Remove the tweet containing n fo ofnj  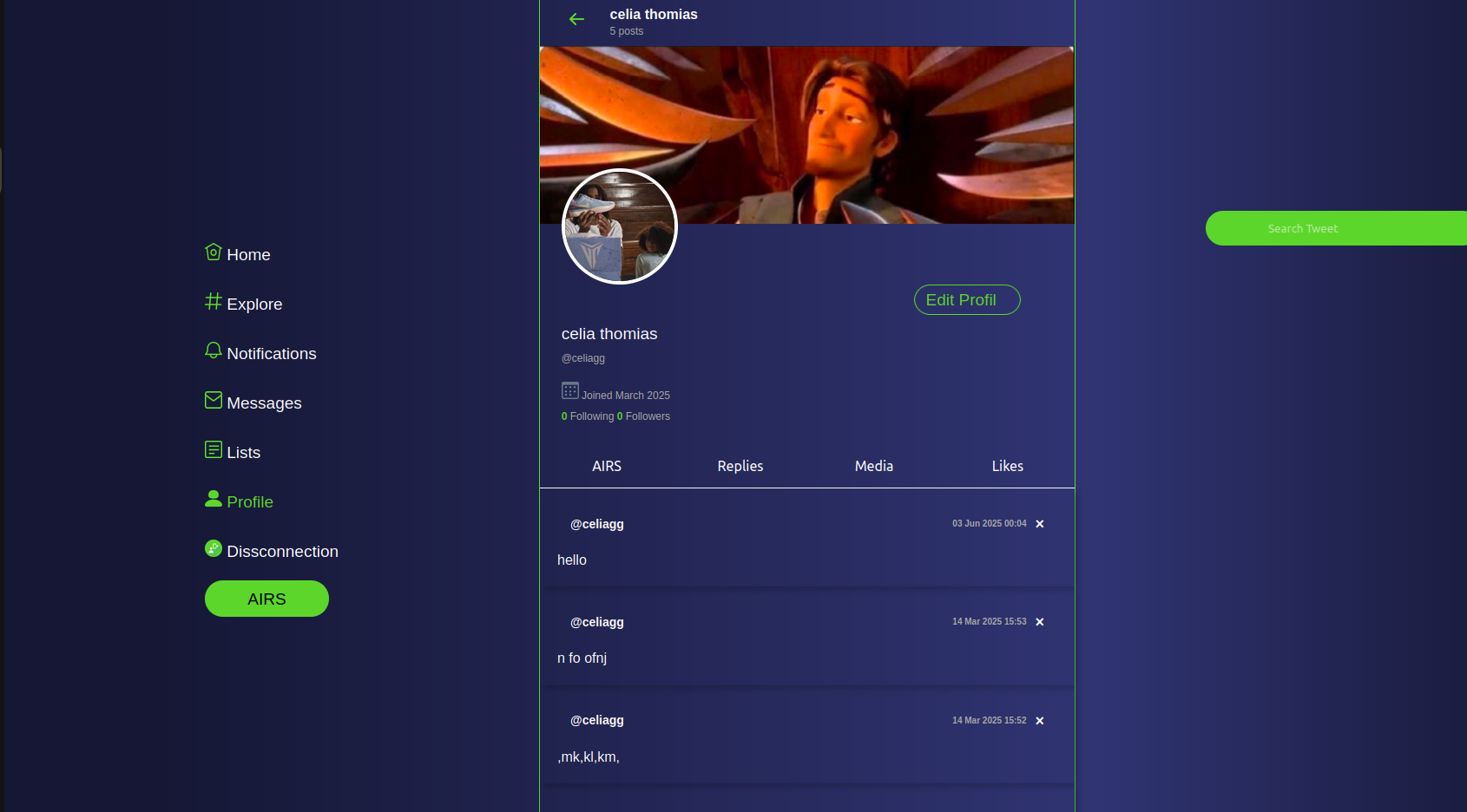[1039, 621]
